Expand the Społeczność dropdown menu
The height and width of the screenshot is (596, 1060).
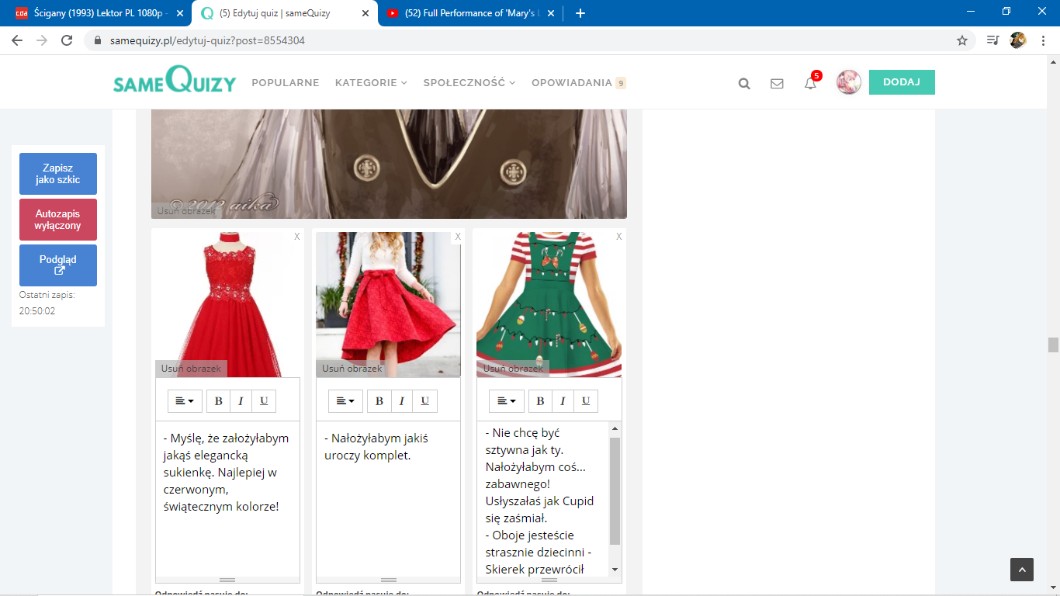click(469, 83)
